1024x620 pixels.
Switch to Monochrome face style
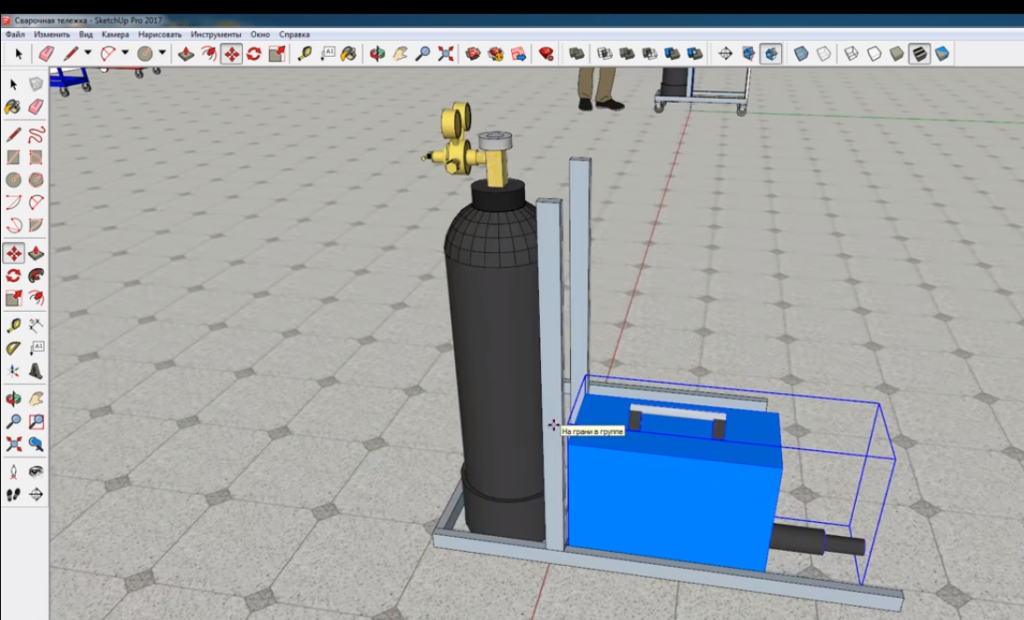(x=941, y=53)
